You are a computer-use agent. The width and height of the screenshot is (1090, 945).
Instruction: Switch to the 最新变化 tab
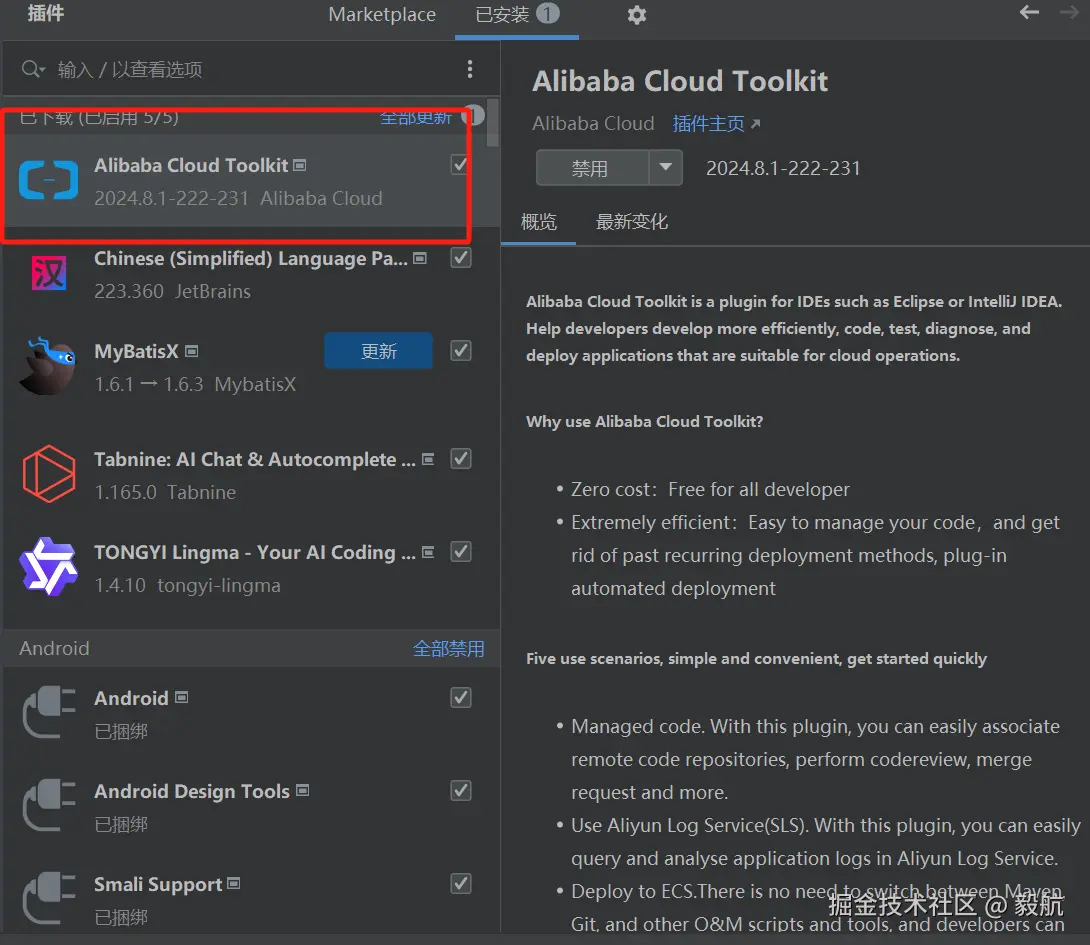point(631,222)
